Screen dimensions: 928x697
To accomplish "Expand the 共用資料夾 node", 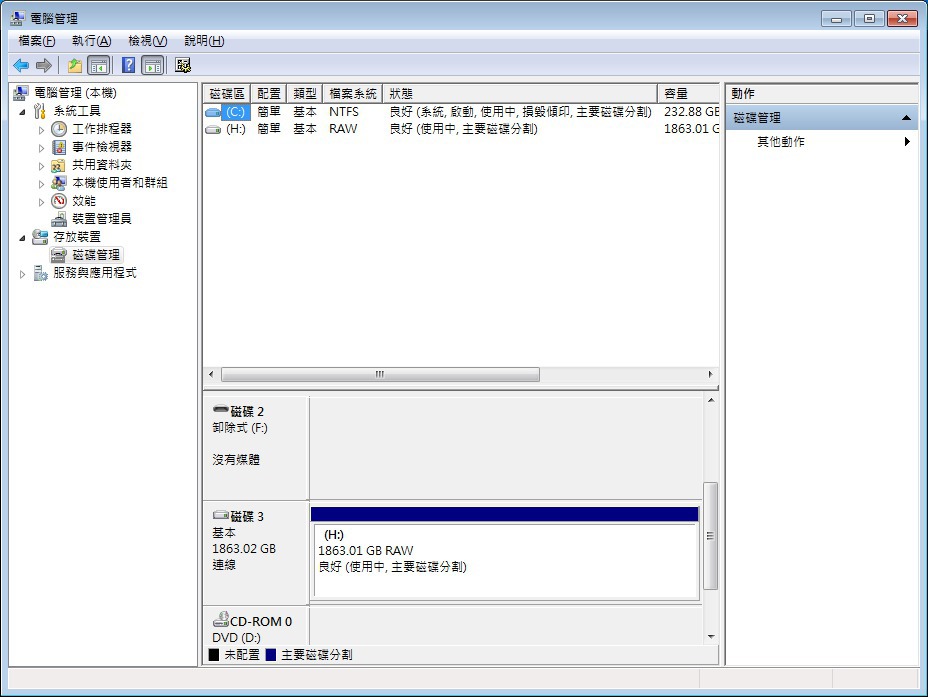I will pos(41,166).
